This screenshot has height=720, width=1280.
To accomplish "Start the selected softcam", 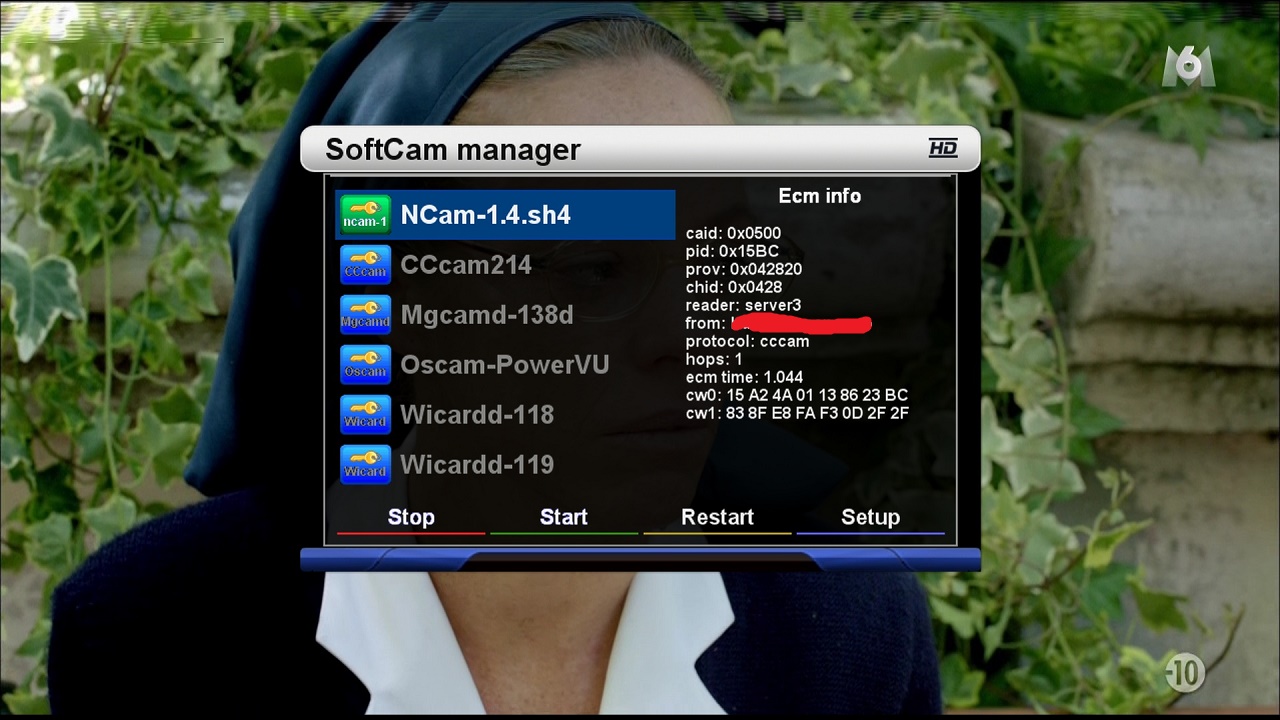I will pos(564,517).
